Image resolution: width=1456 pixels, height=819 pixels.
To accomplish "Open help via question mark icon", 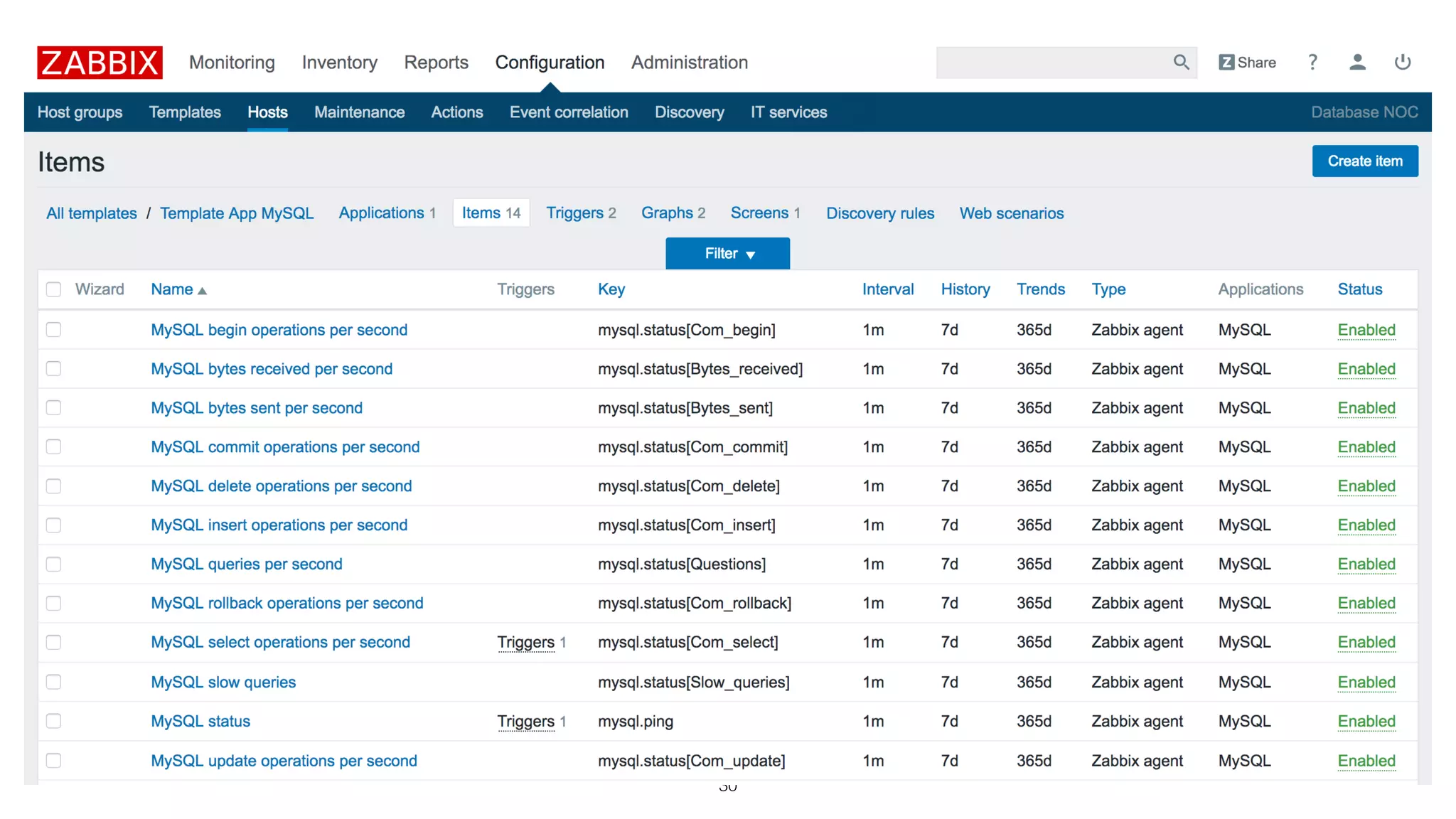I will click(1312, 63).
